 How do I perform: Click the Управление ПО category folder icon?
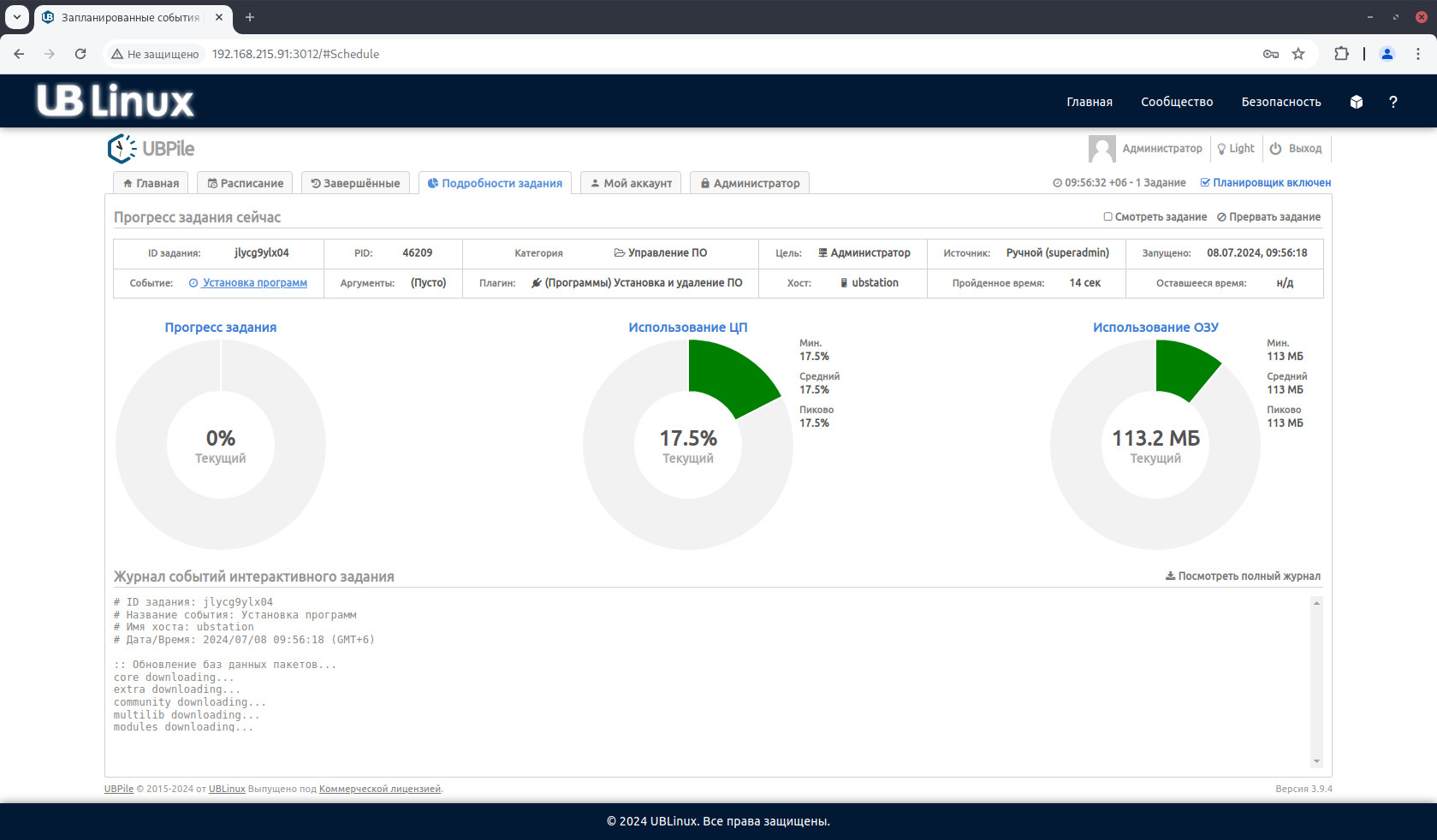[619, 253]
